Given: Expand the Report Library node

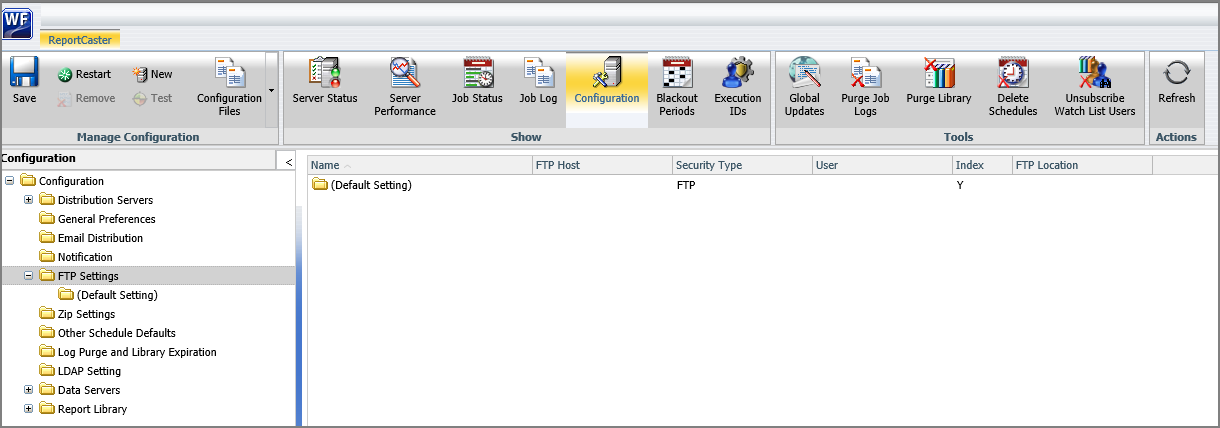Looking at the screenshot, I should pos(29,409).
